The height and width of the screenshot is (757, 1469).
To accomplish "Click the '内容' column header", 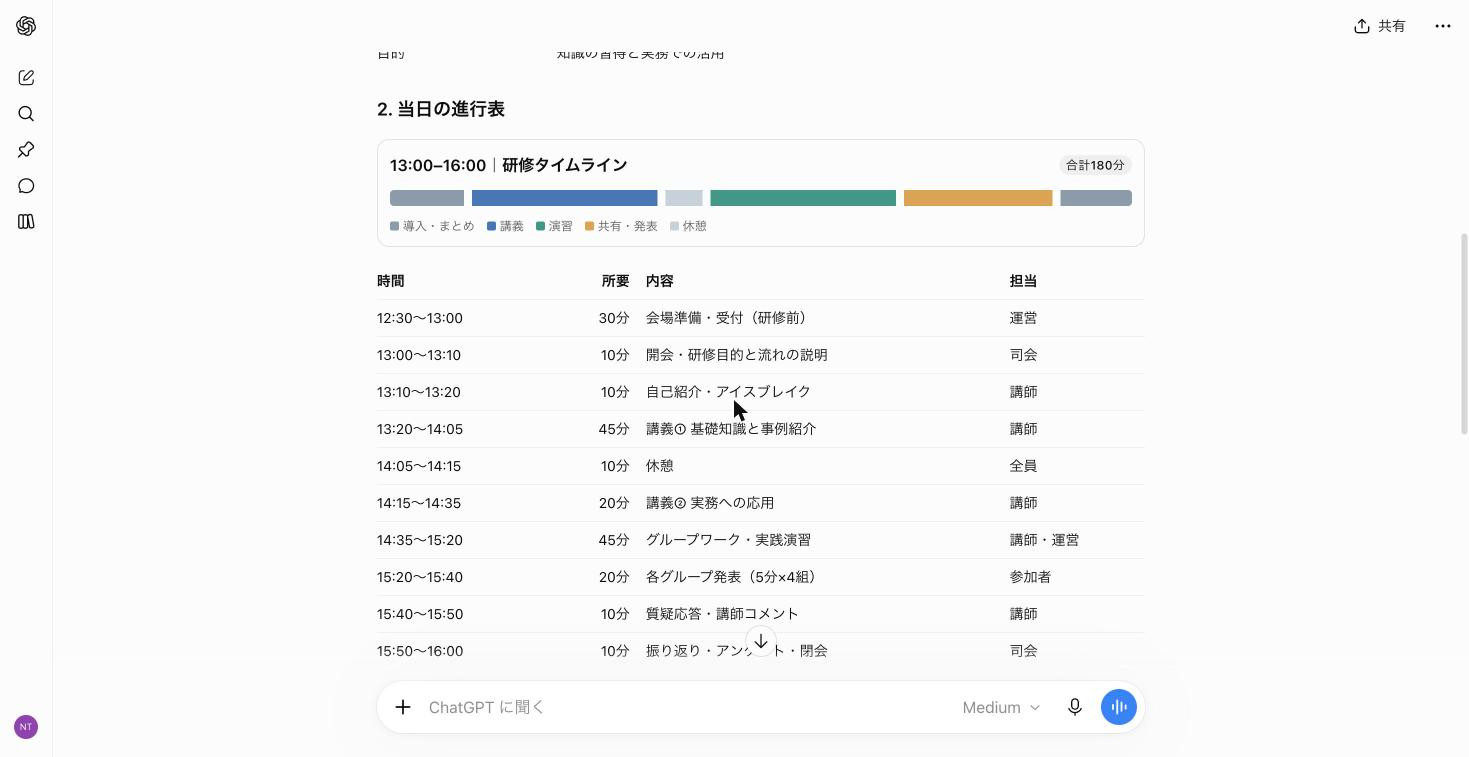I will pos(660,281).
